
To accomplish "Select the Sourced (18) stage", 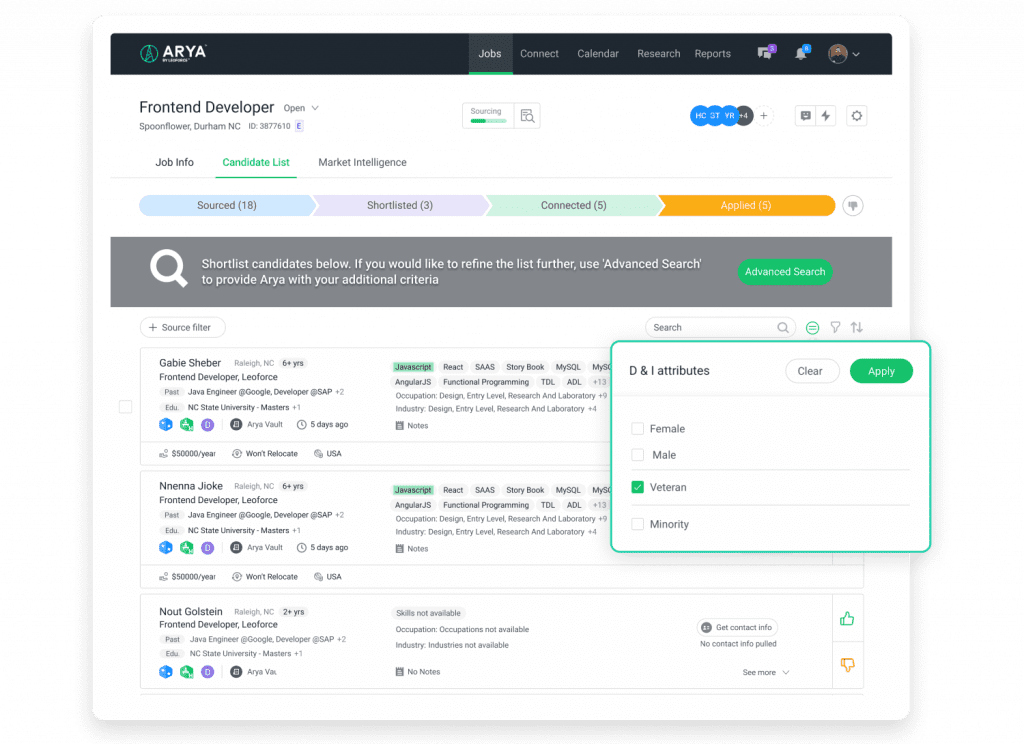I will (227, 205).
